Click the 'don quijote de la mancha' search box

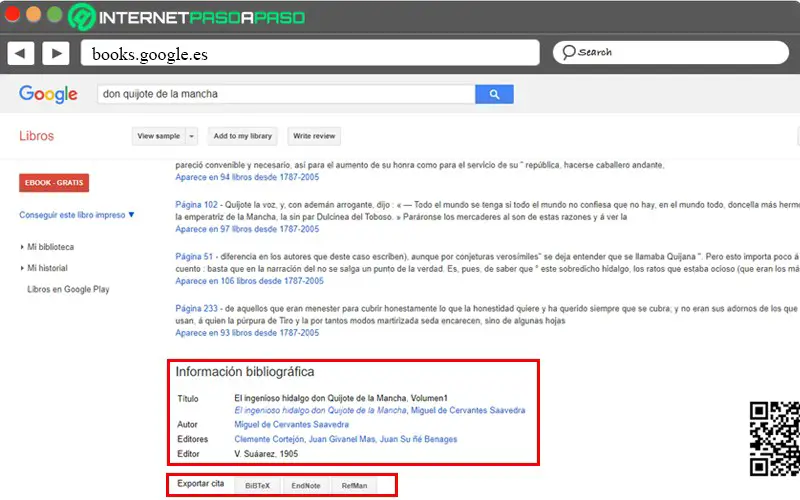[x=286, y=94]
